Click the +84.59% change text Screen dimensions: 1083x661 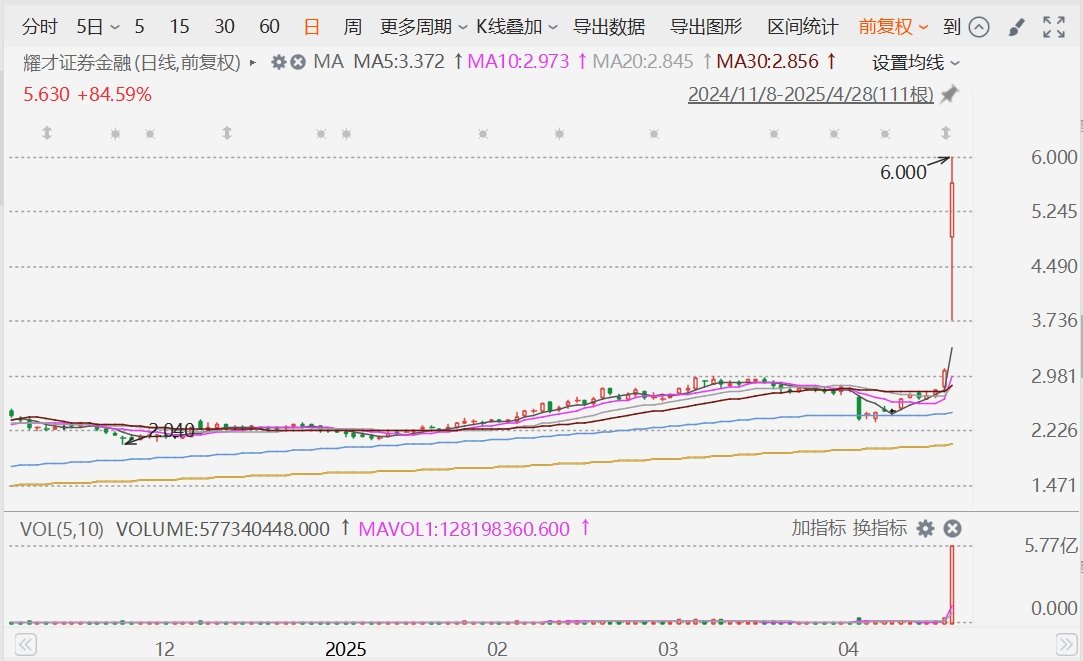tap(114, 95)
